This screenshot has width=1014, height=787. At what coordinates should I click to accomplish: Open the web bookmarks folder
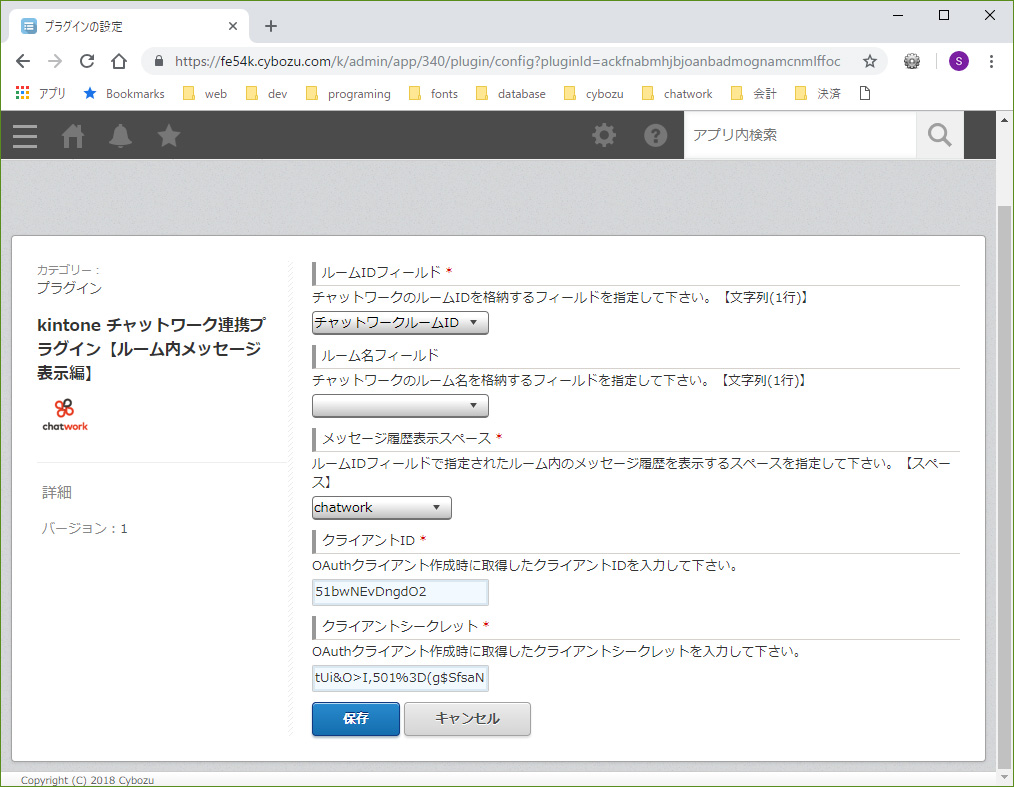(205, 93)
